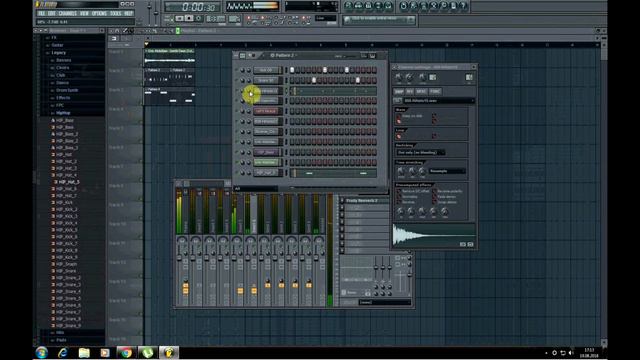This screenshot has height=360, width=640.
Task: Open the CHANNELS menu
Action: [x=68, y=13]
